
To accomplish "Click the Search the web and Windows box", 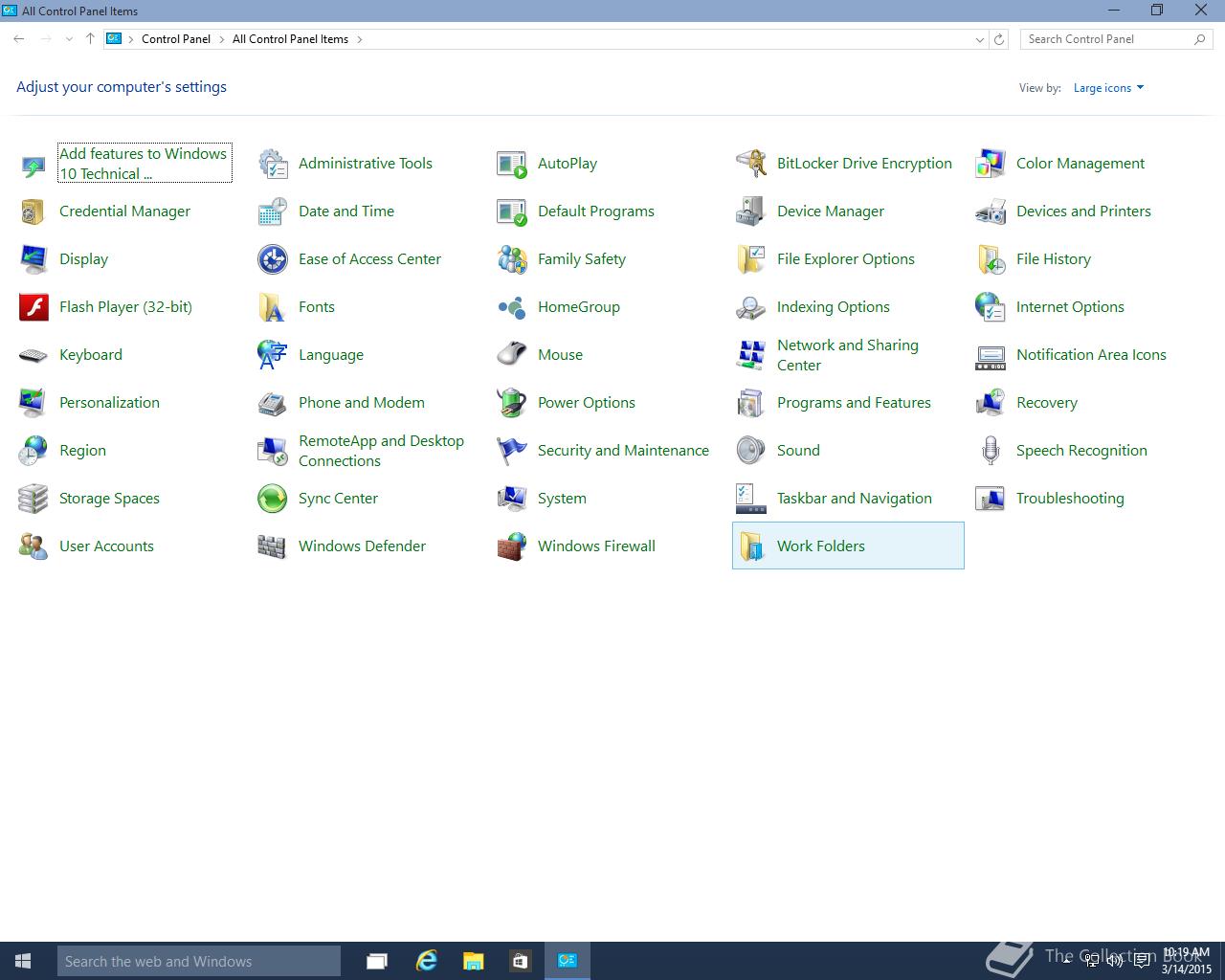I will coord(199,961).
